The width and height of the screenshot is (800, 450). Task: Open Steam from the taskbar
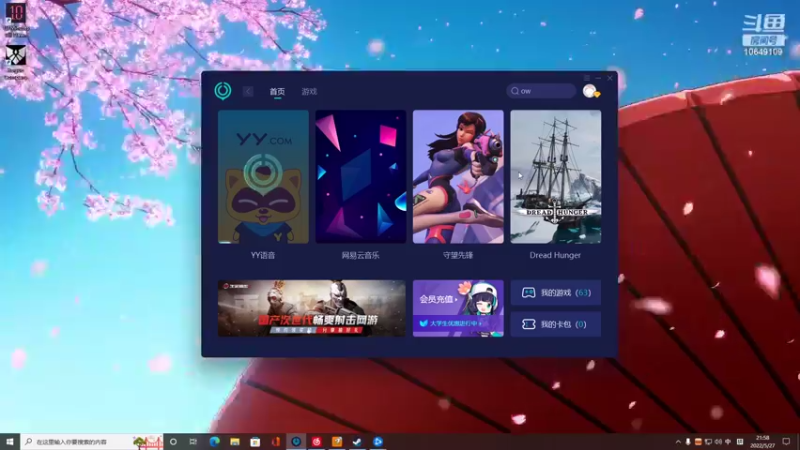(357, 441)
